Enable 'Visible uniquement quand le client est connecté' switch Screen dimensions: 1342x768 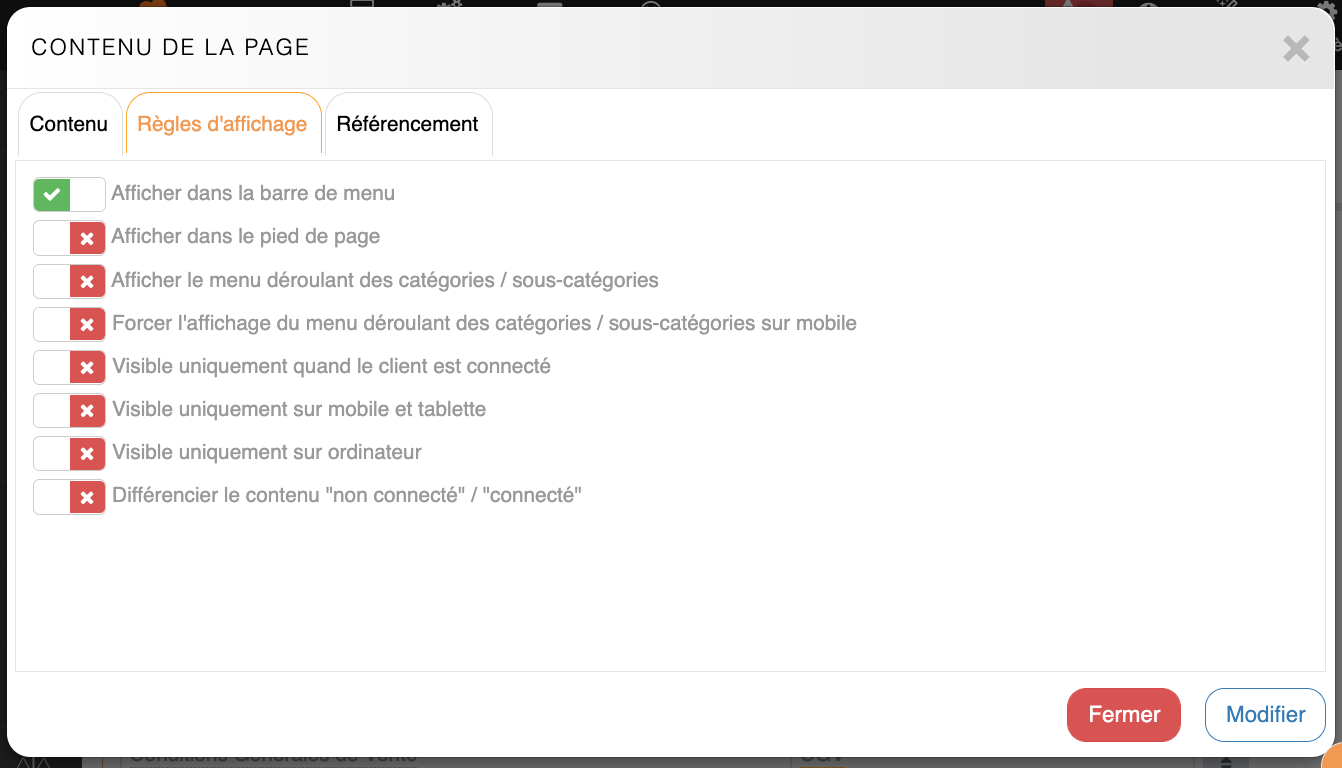69,367
